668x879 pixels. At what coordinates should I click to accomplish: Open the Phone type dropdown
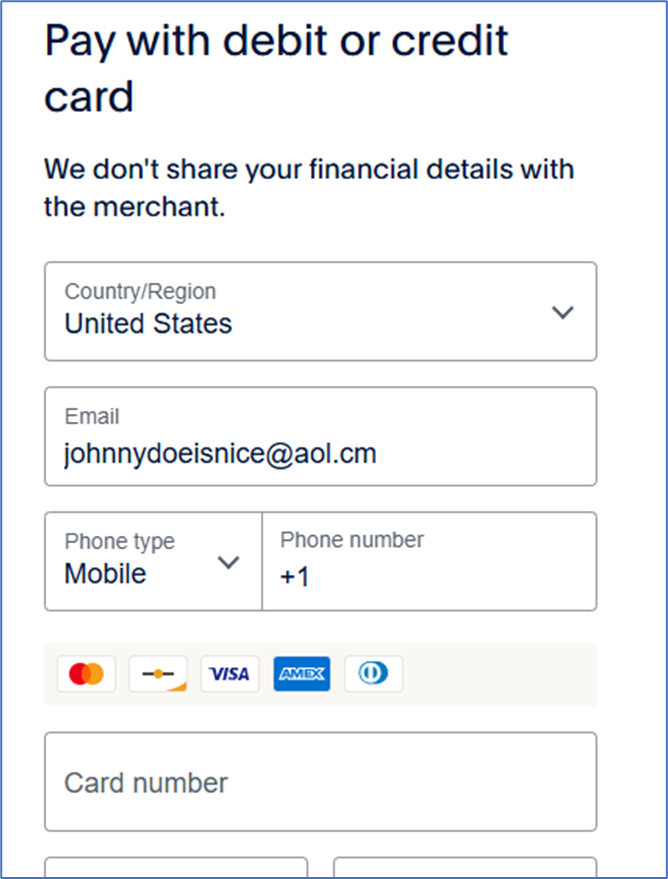point(153,561)
